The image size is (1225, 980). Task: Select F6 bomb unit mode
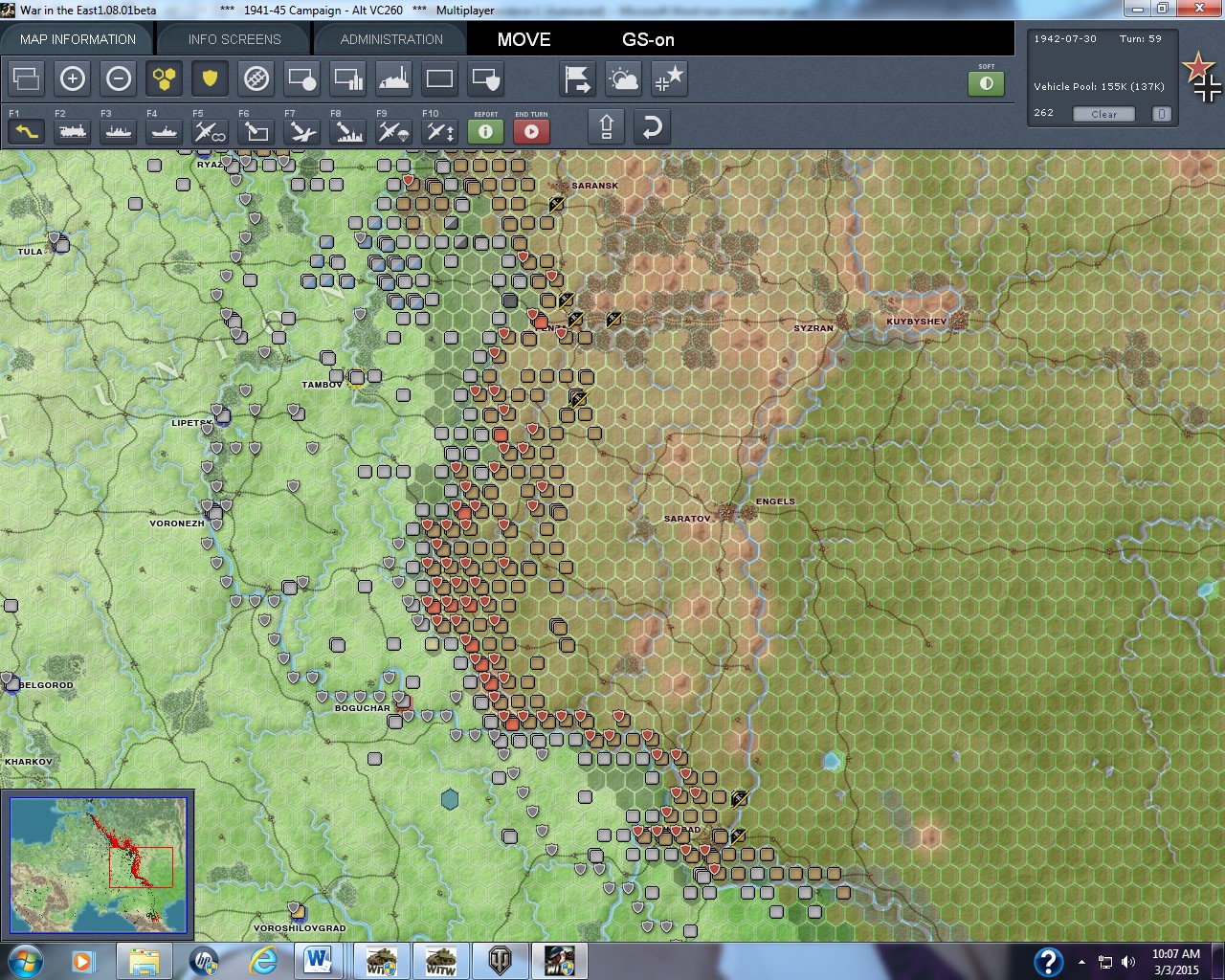pos(256,130)
